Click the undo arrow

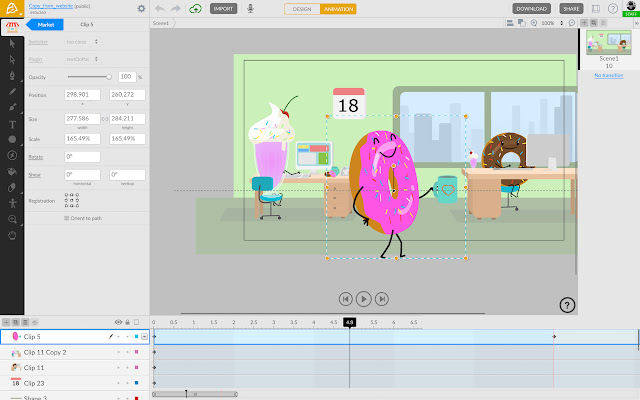tap(159, 9)
